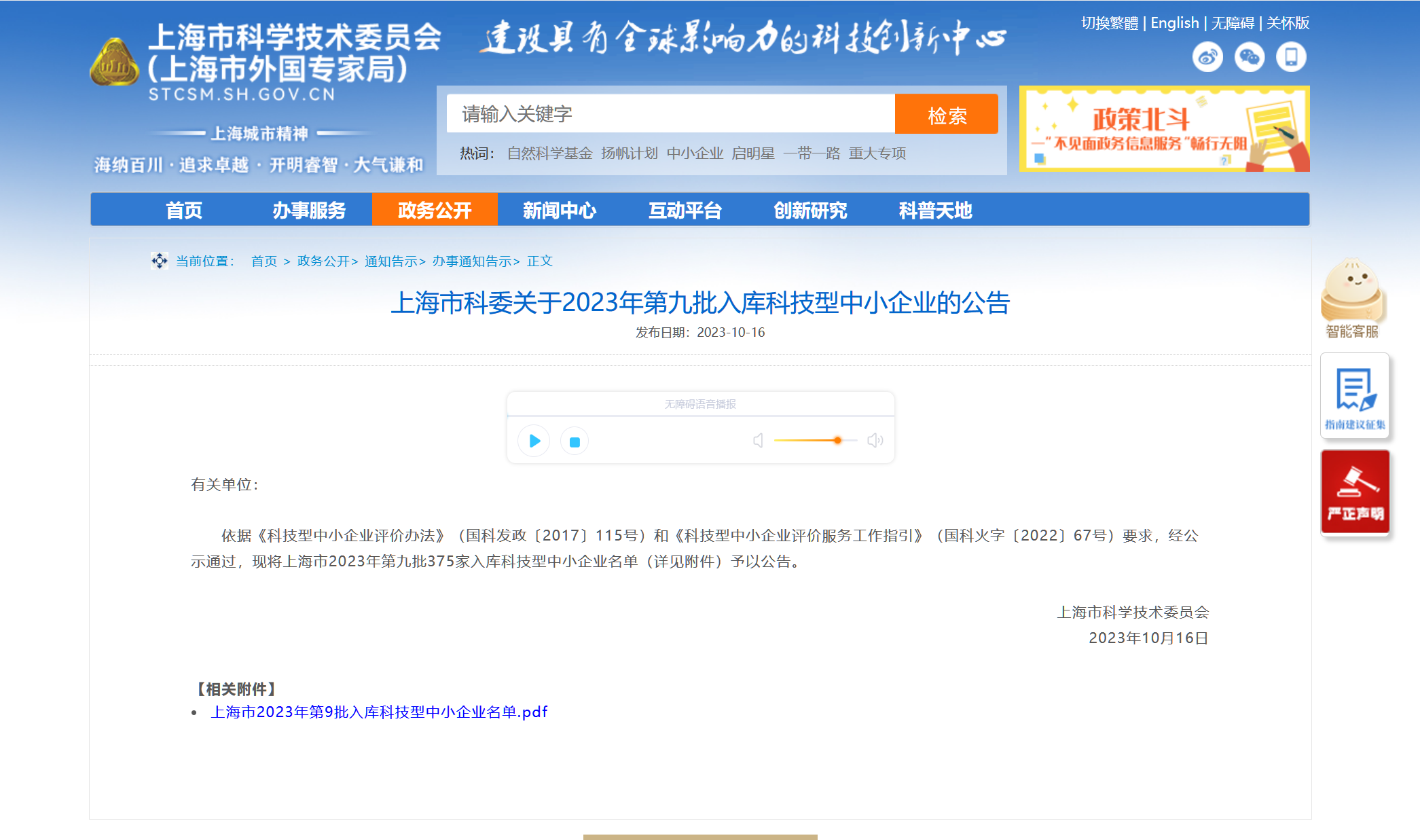
Task: Share the page via Weibo icon
Action: coord(1208,58)
